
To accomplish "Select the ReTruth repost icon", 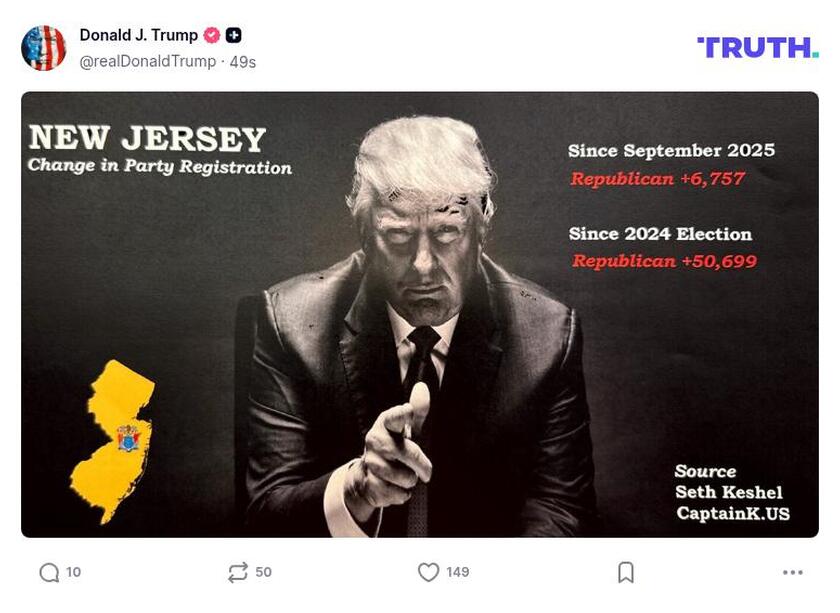I will point(236,572).
